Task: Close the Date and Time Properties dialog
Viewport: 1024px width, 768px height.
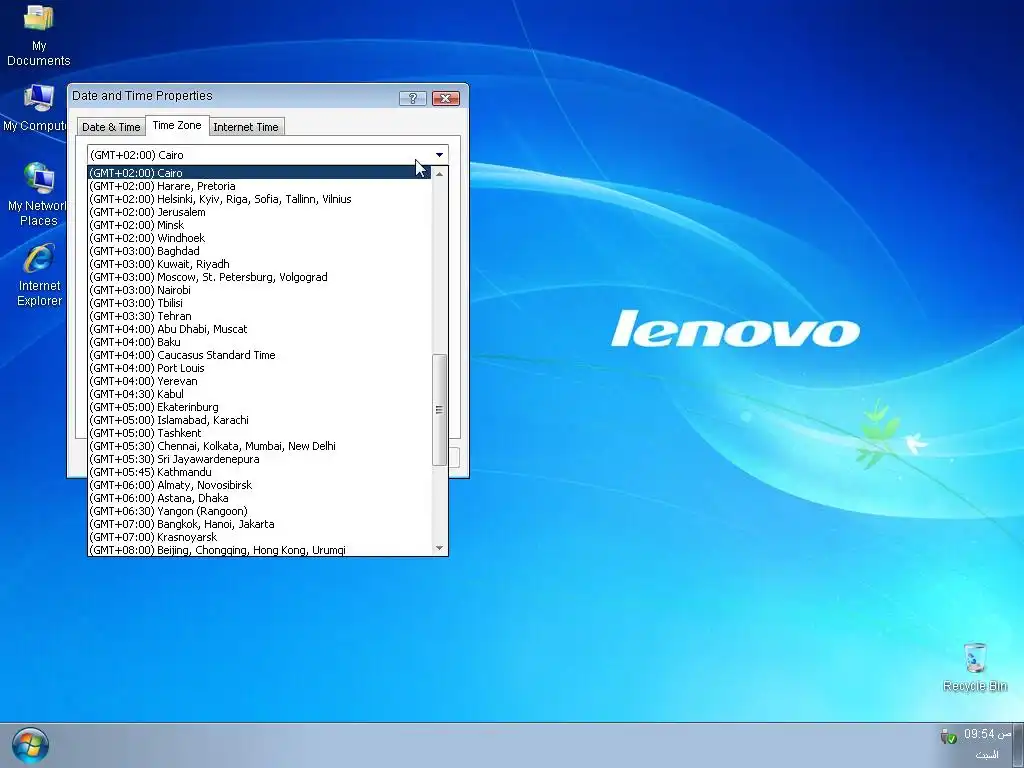Action: 446,98
